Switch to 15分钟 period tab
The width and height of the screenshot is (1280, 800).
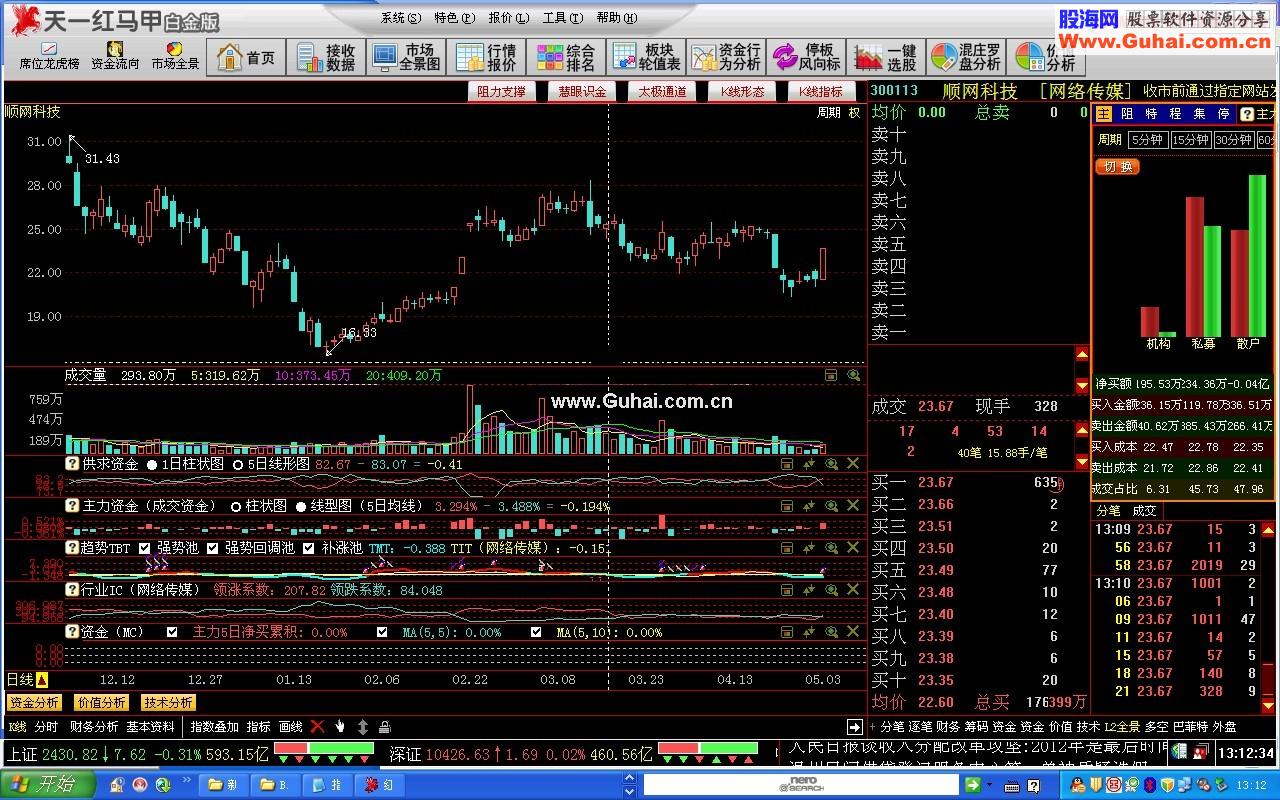(x=1190, y=140)
